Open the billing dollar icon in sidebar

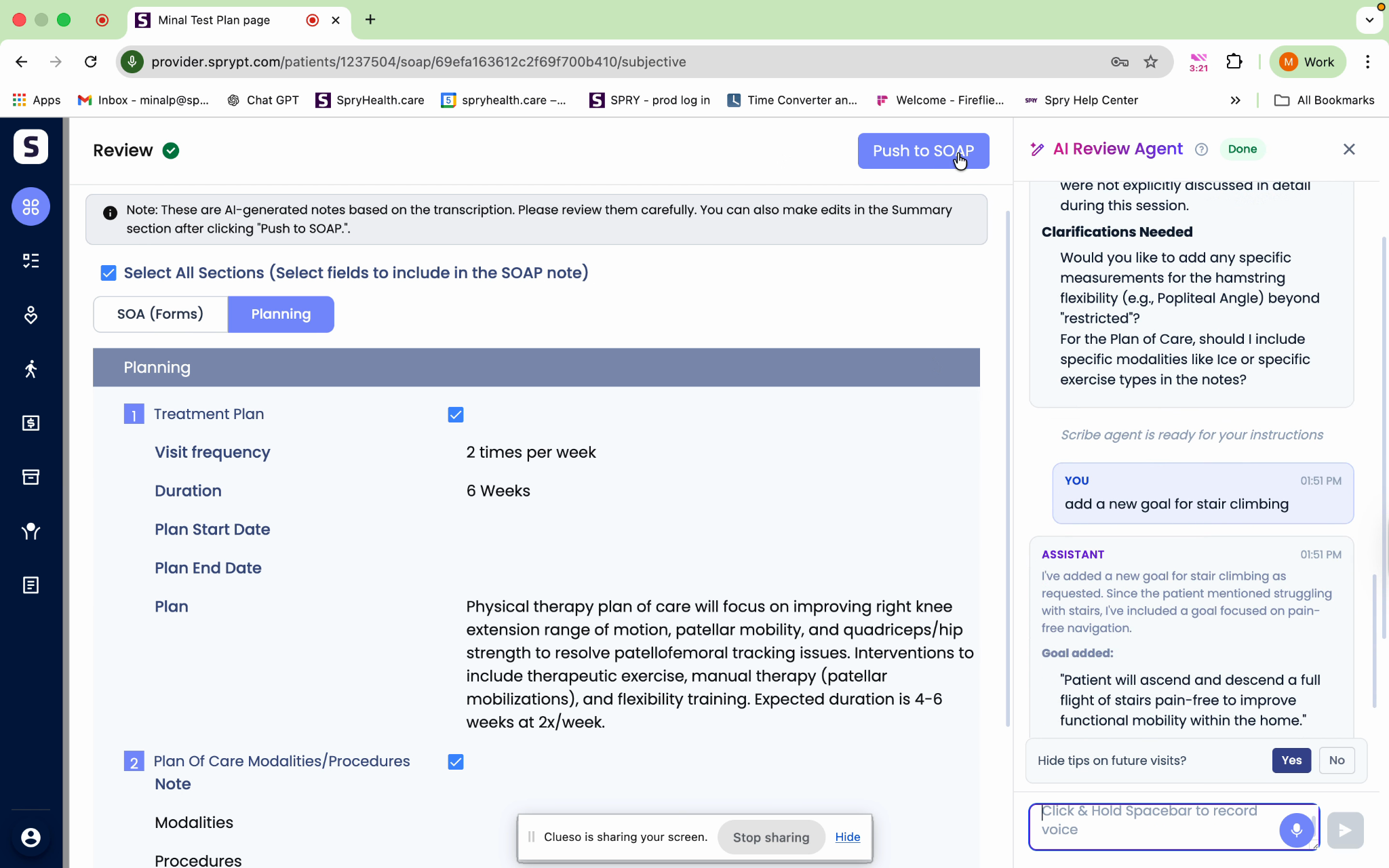point(31,423)
